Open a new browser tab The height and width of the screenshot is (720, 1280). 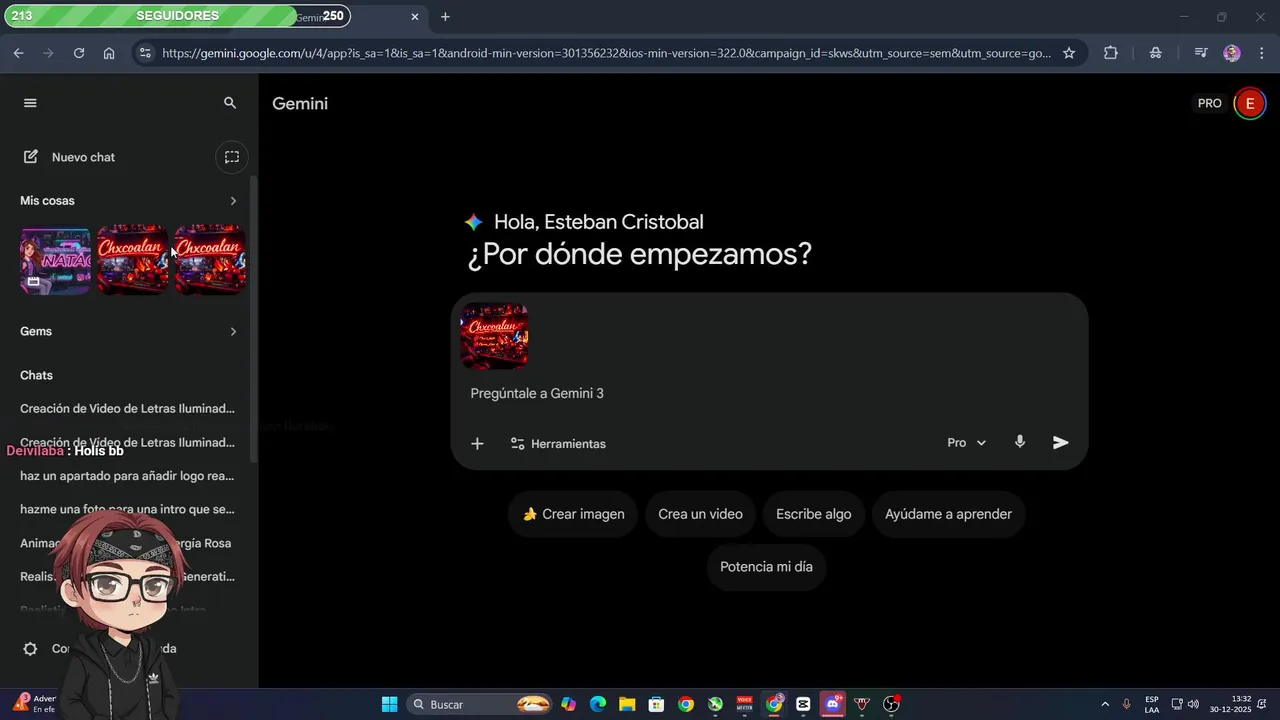point(445,17)
